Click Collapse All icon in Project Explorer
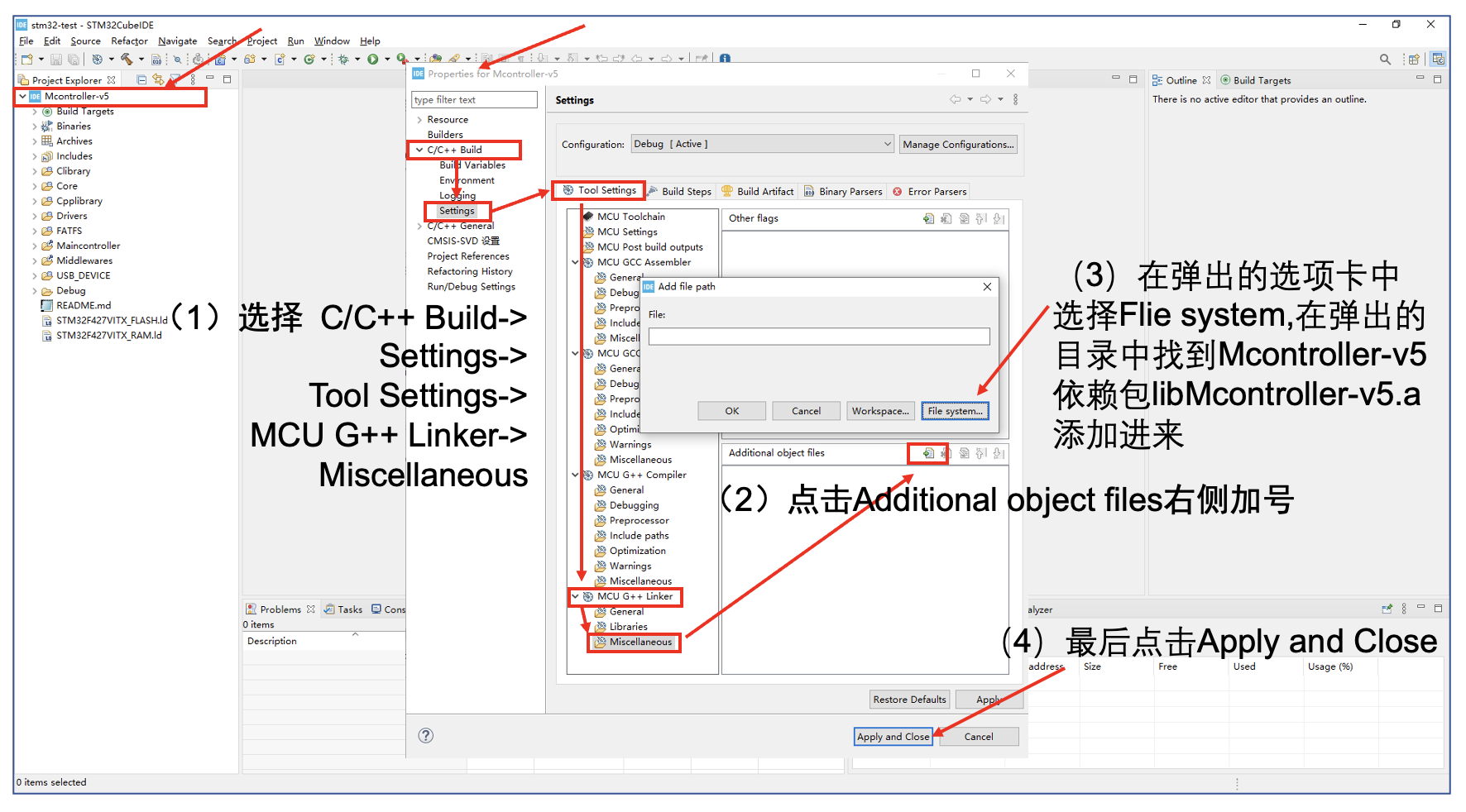The image size is (1466, 812). (141, 80)
